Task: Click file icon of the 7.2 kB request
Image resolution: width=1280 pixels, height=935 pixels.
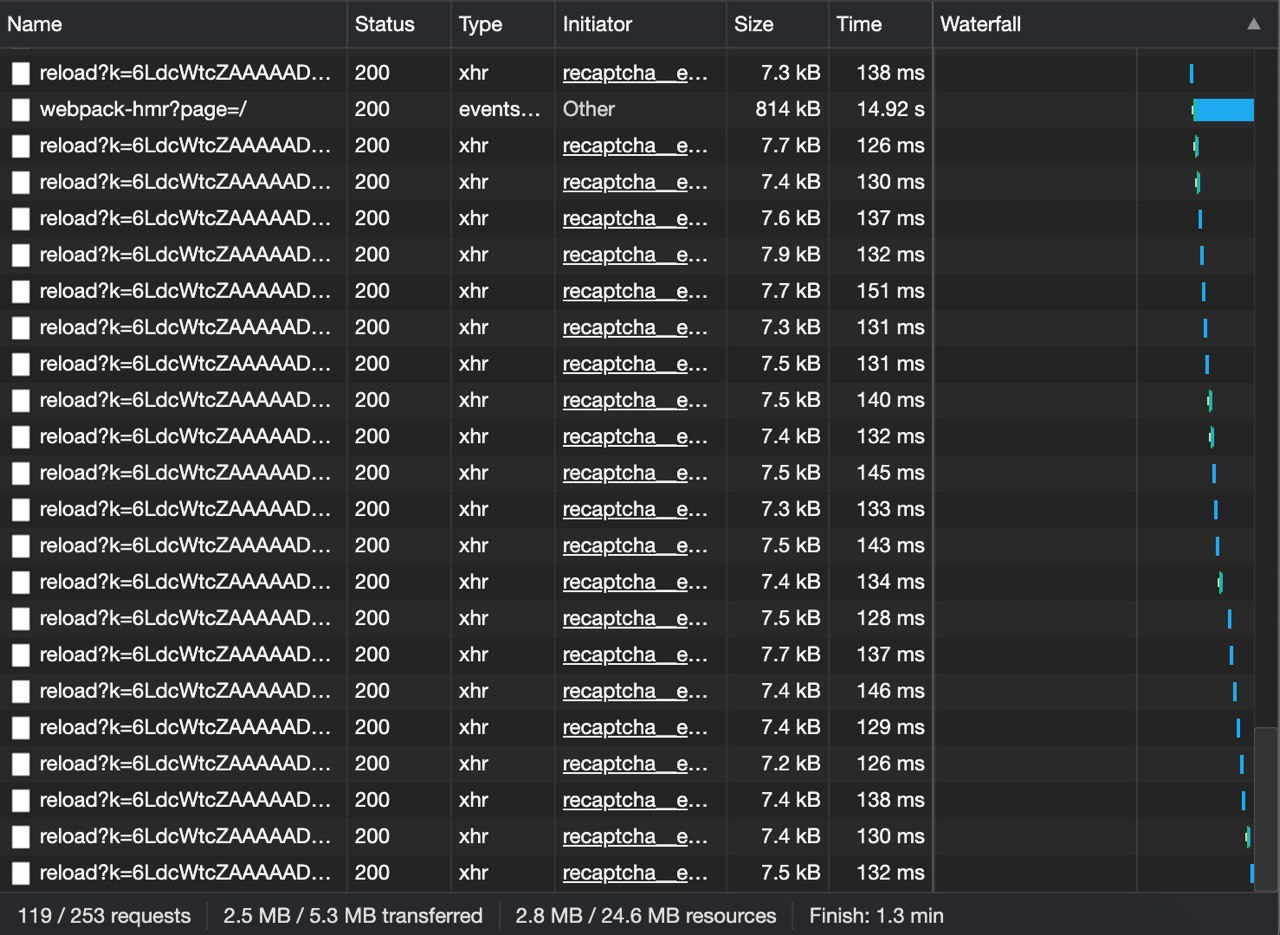Action: click(x=21, y=763)
